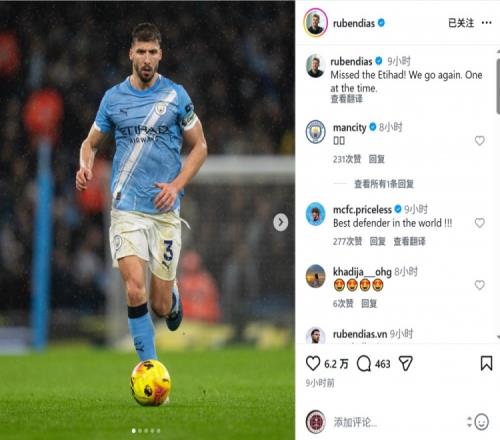Open the mcfc.priceless profile link
This screenshot has height=440, width=500.
coord(362,209)
